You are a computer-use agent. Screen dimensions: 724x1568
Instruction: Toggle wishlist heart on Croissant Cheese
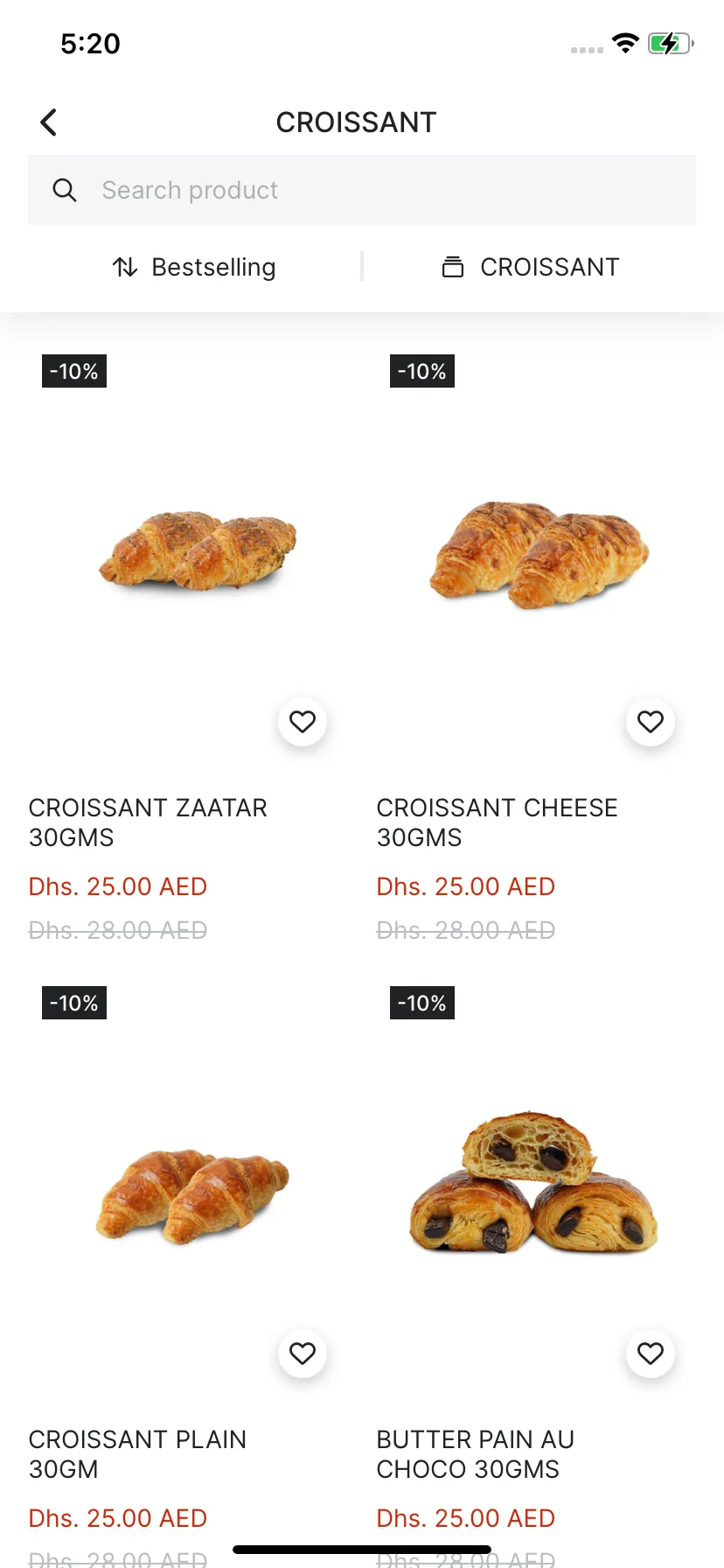[x=651, y=722]
